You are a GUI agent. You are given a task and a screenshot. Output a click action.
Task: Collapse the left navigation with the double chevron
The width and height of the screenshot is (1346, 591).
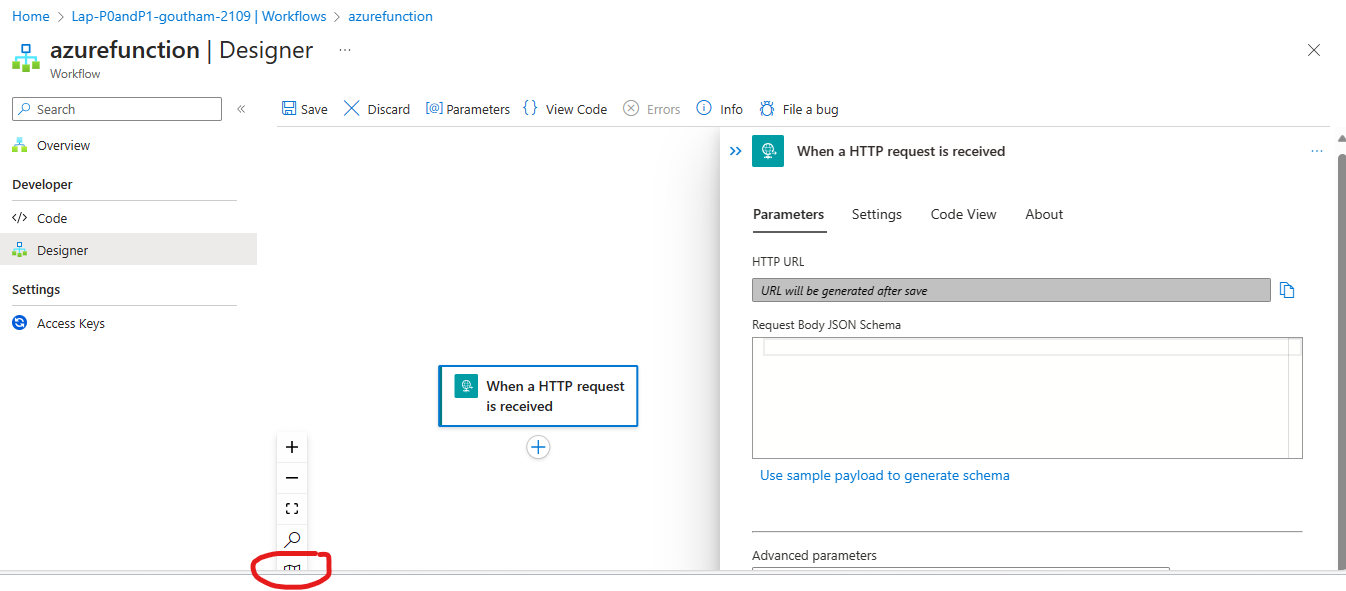pos(241,108)
